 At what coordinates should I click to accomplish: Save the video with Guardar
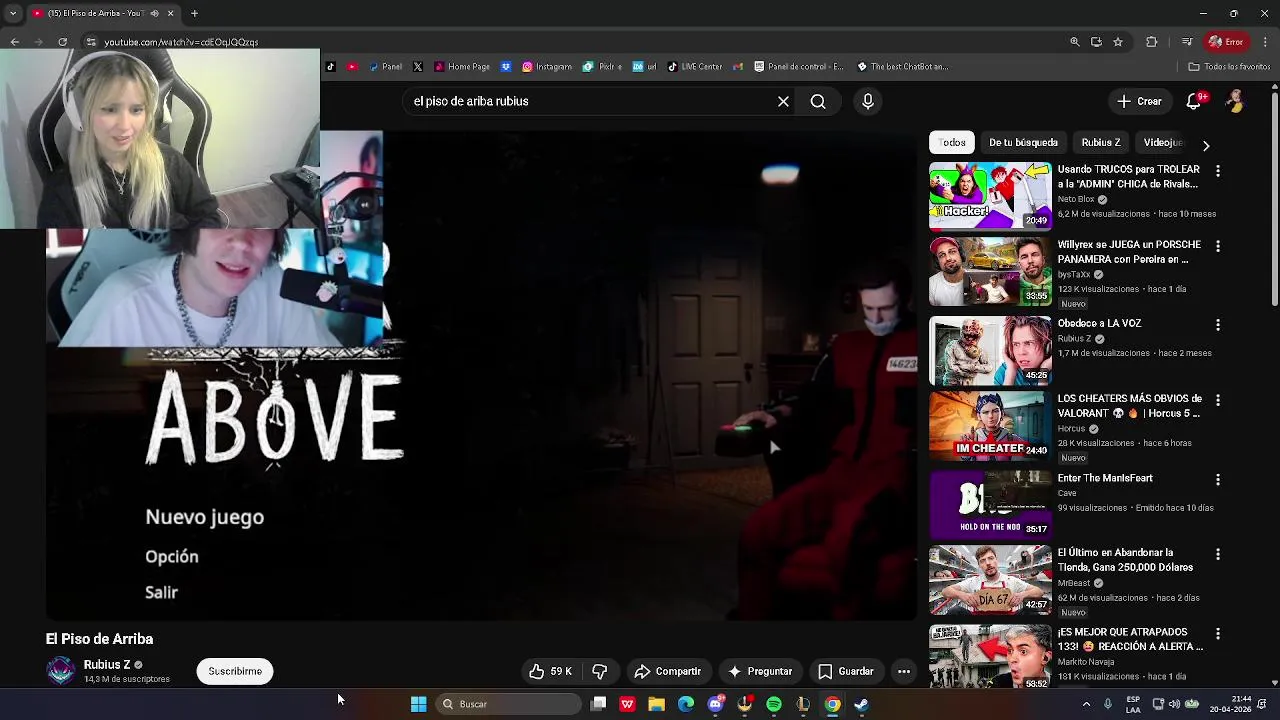point(846,671)
